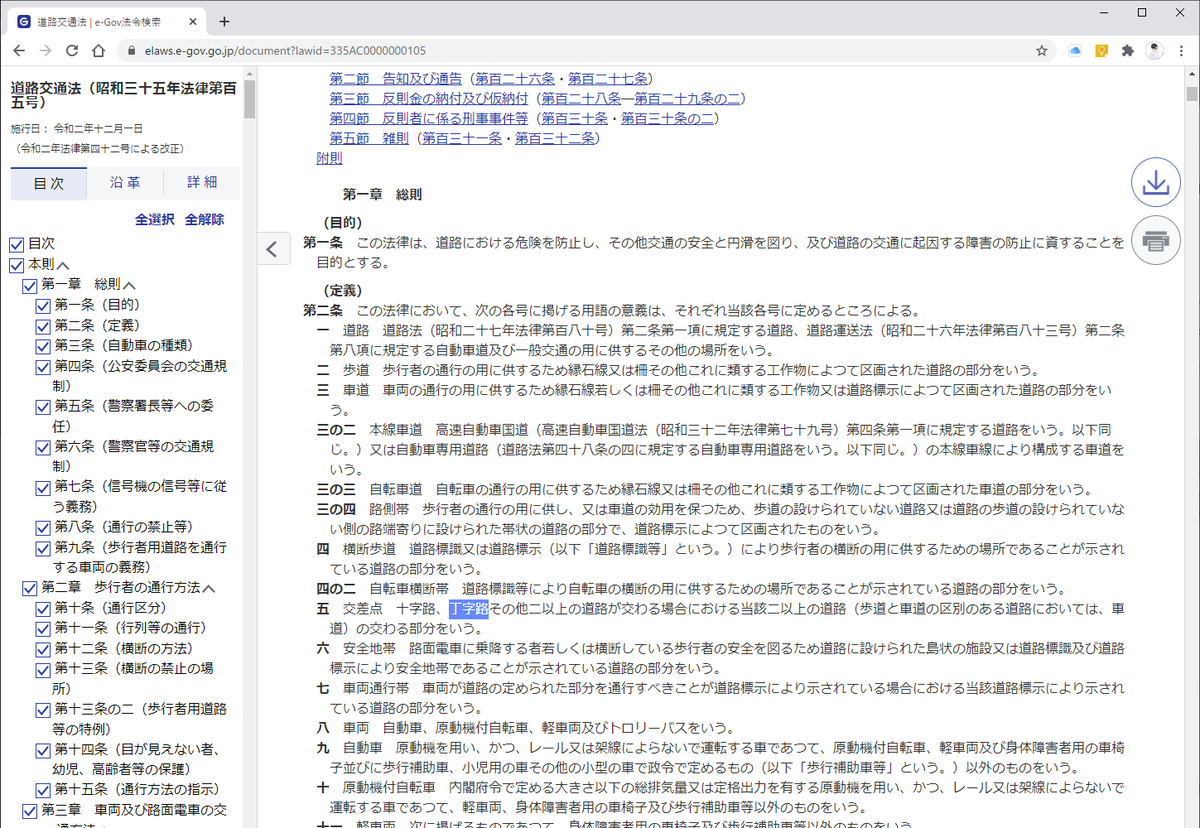Viewport: 1200px width, 828px height.
Task: Click the 全解除 link to deselect all
Action: coord(205,218)
